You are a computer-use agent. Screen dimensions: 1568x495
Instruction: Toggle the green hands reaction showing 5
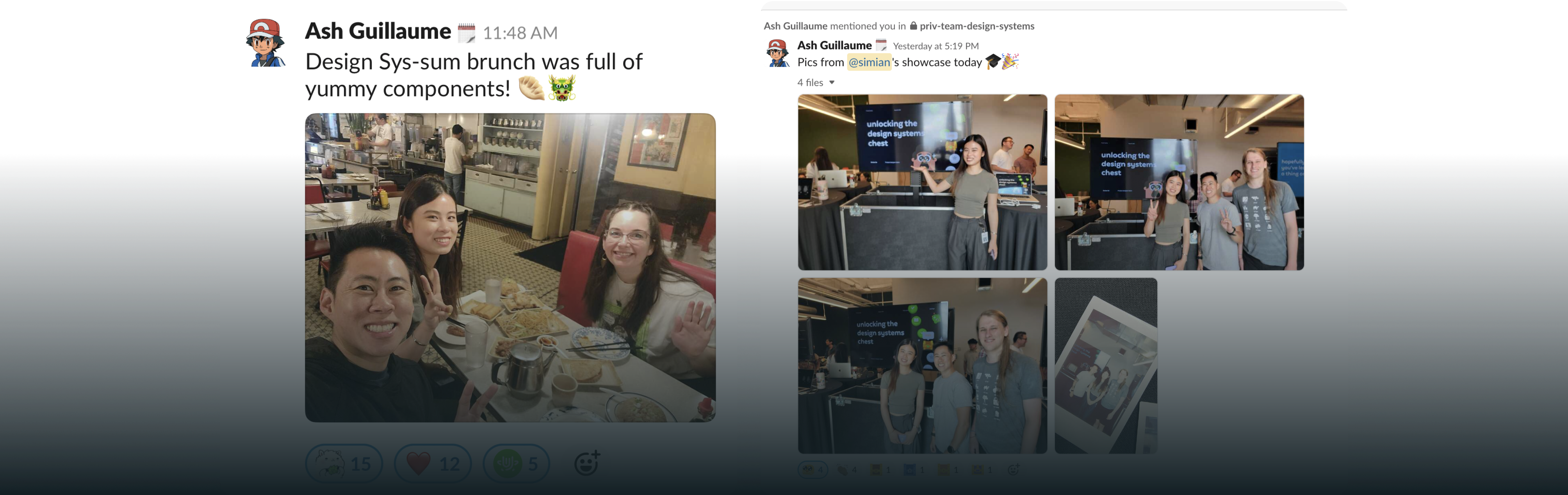pyautogui.click(x=516, y=464)
